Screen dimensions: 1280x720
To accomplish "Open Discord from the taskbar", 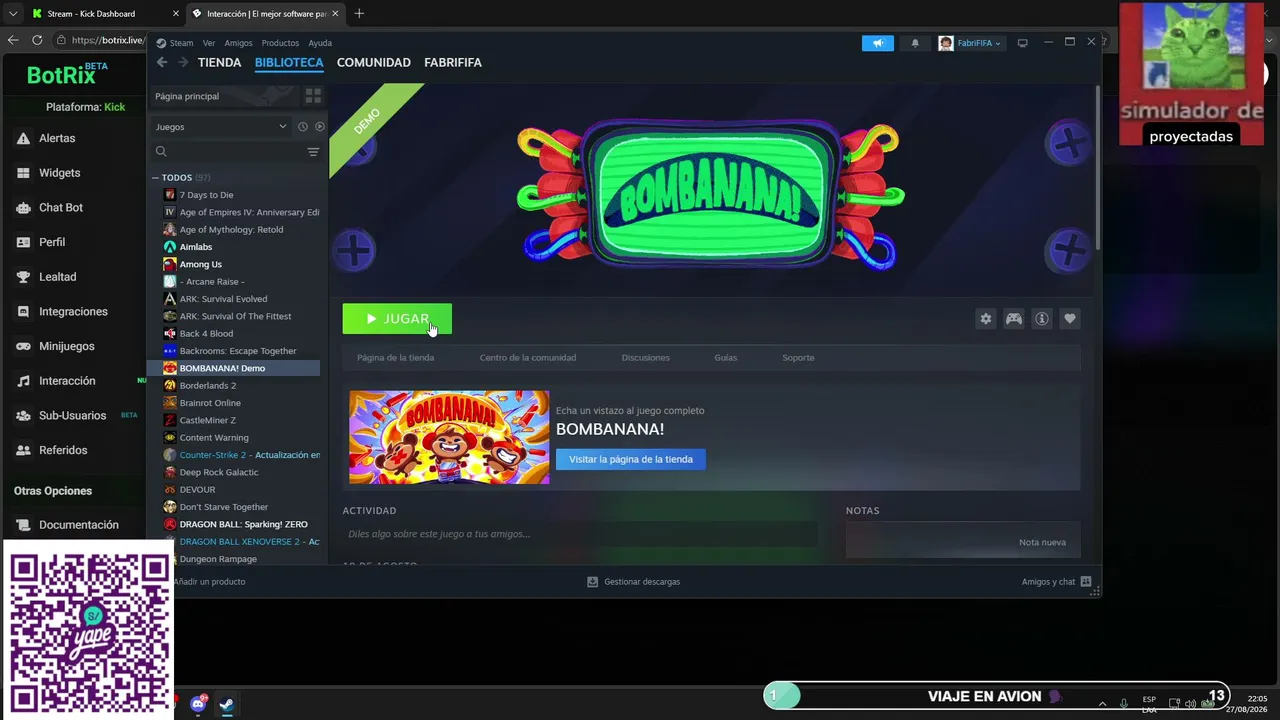I will tap(198, 704).
